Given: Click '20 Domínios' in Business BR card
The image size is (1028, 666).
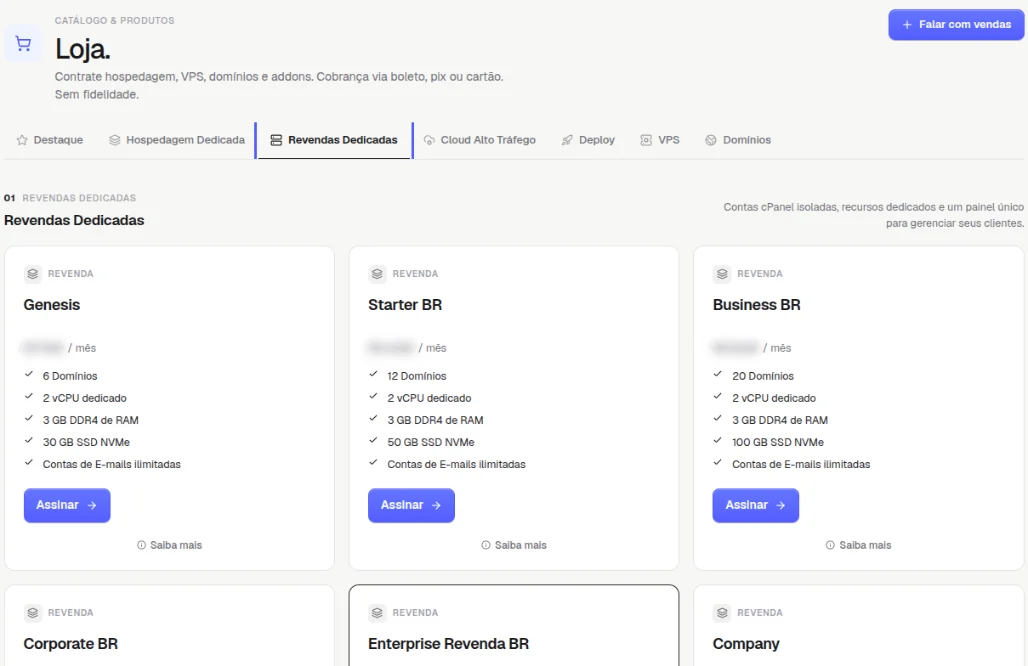Looking at the screenshot, I should (763, 376).
